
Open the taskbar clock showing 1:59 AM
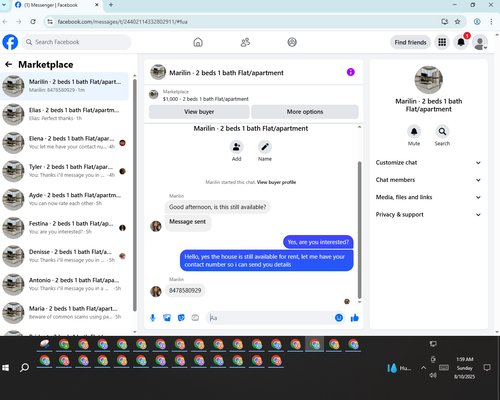465,368
